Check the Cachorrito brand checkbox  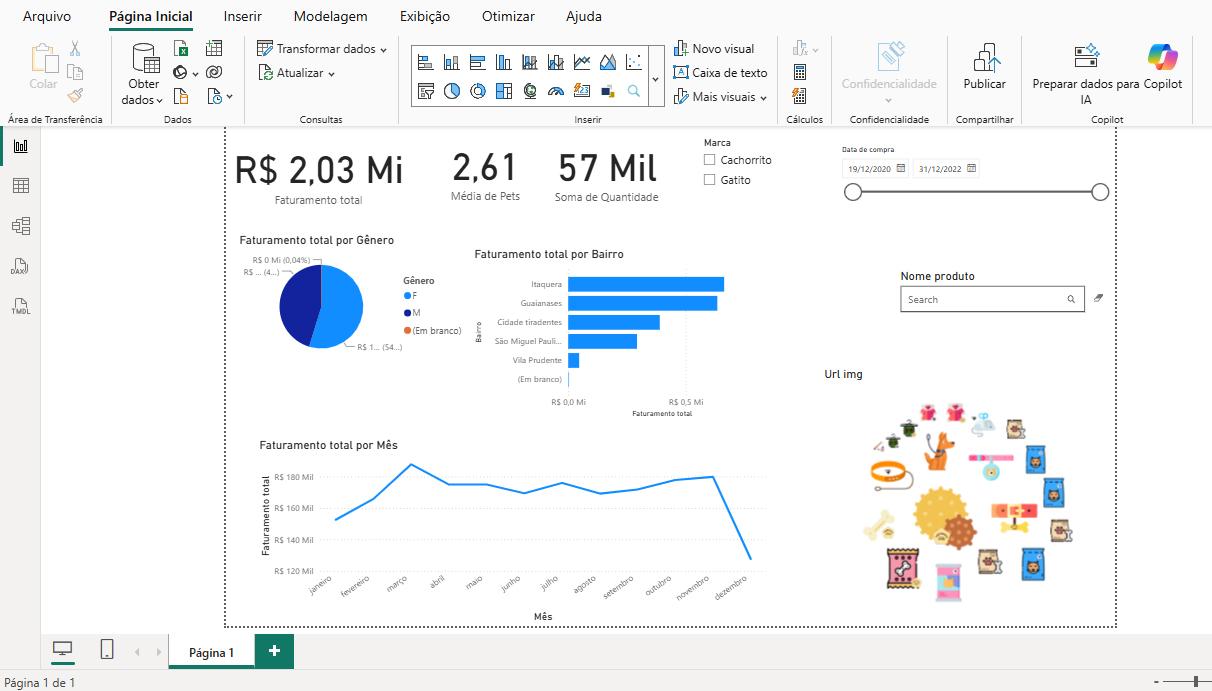710,160
